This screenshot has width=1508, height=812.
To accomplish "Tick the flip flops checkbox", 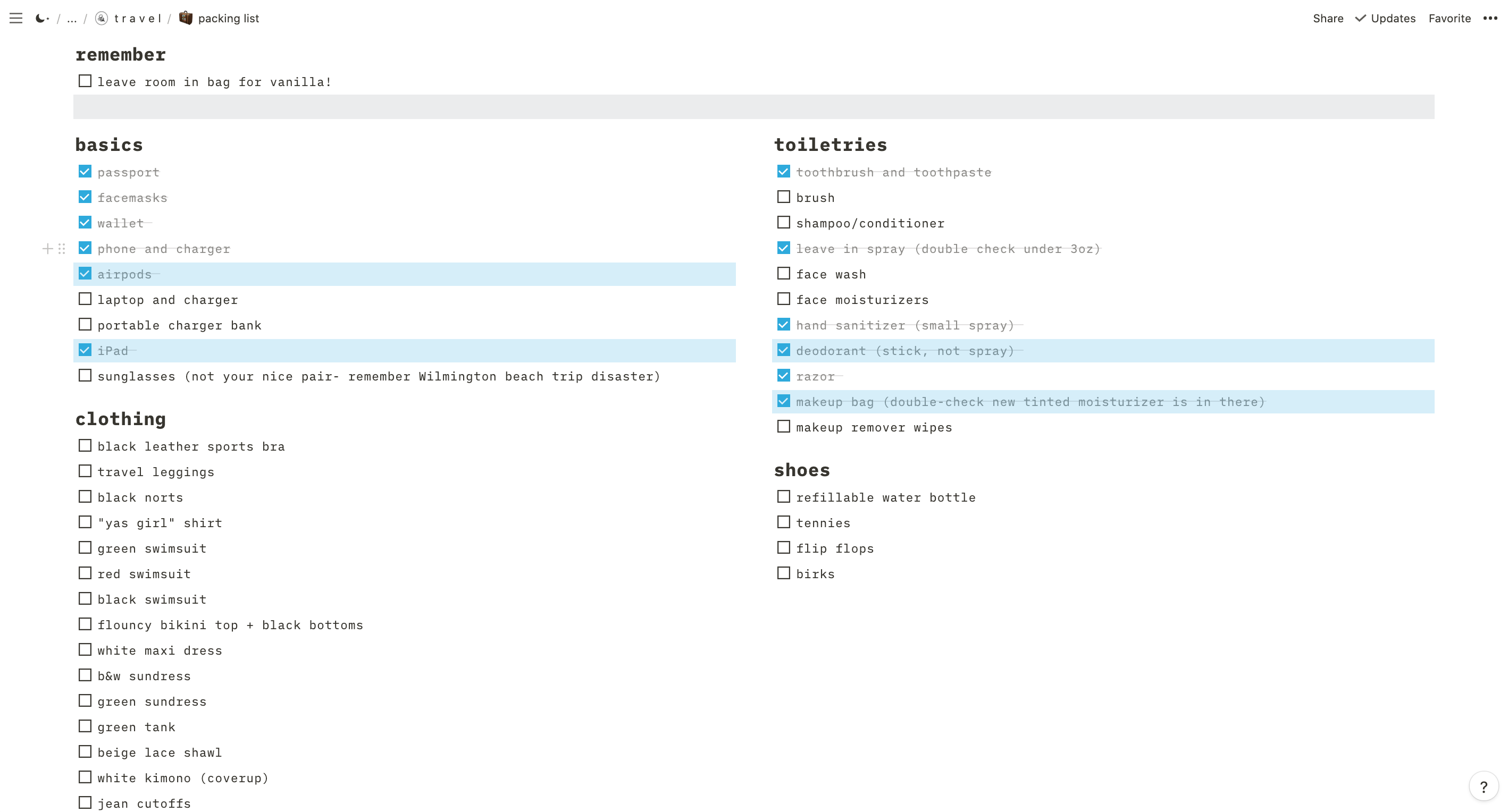I will pyautogui.click(x=783, y=547).
